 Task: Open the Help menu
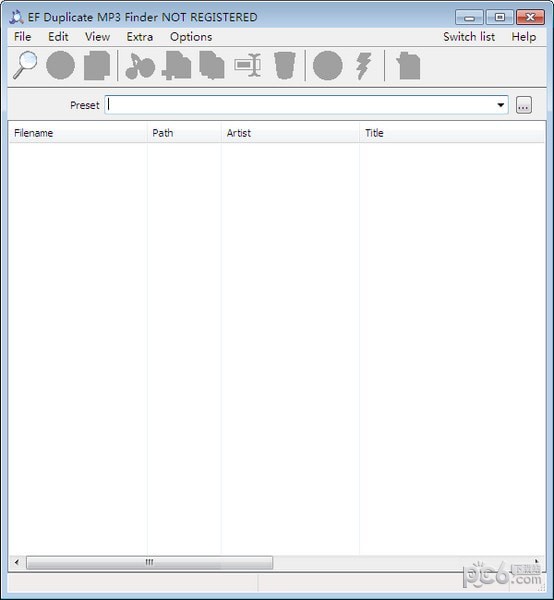pos(524,37)
